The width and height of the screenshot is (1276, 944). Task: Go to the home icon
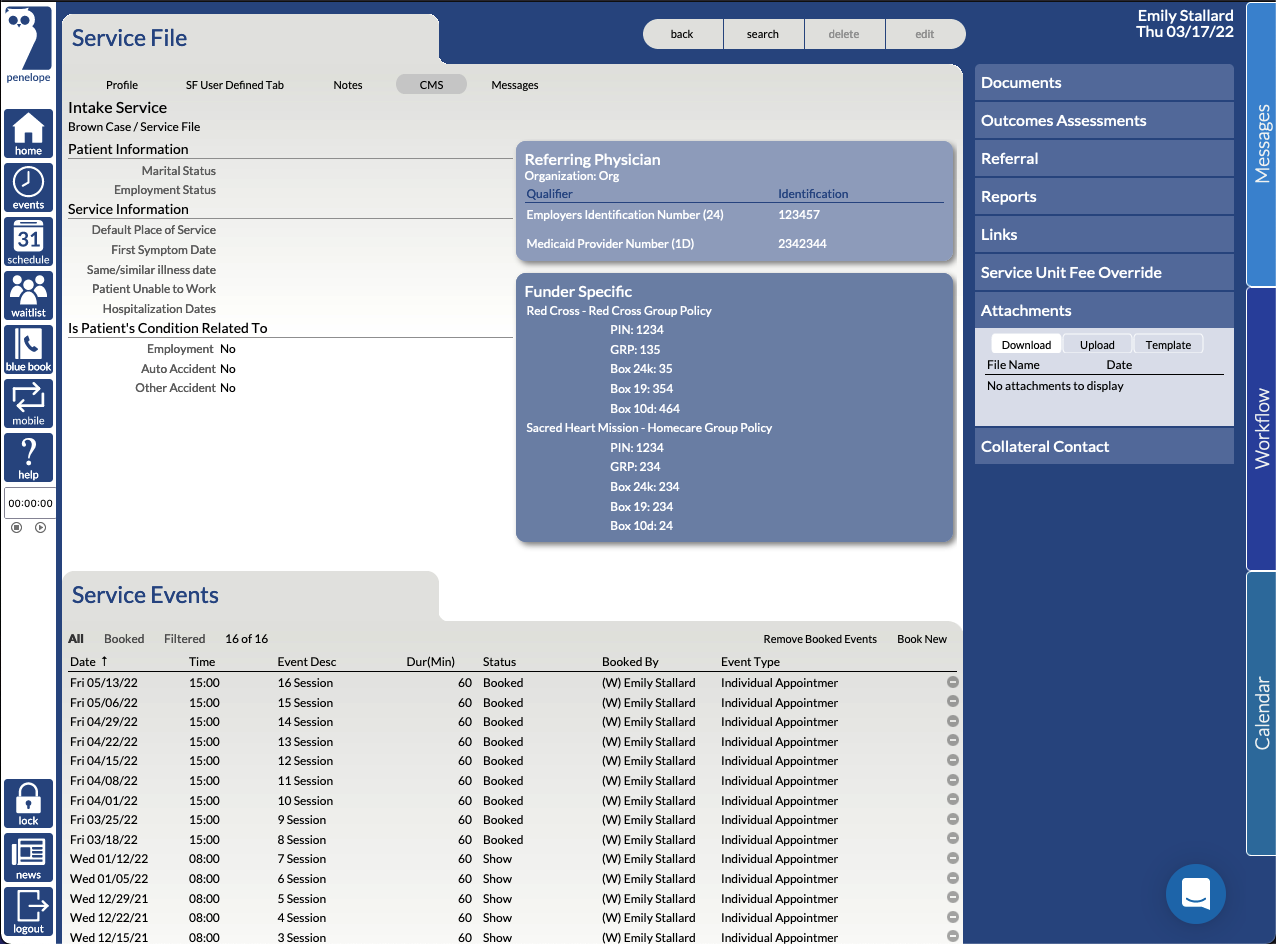(29, 134)
